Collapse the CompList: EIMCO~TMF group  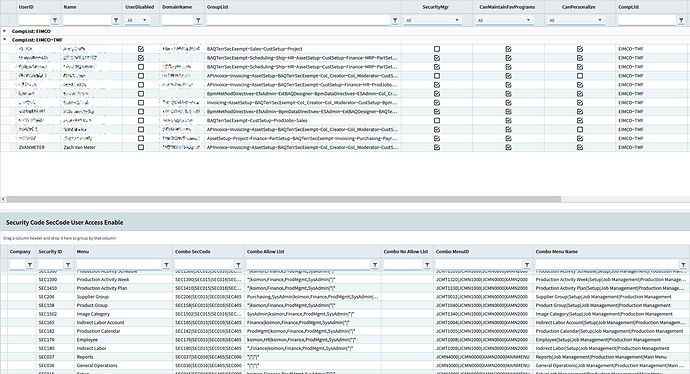pos(4,40)
